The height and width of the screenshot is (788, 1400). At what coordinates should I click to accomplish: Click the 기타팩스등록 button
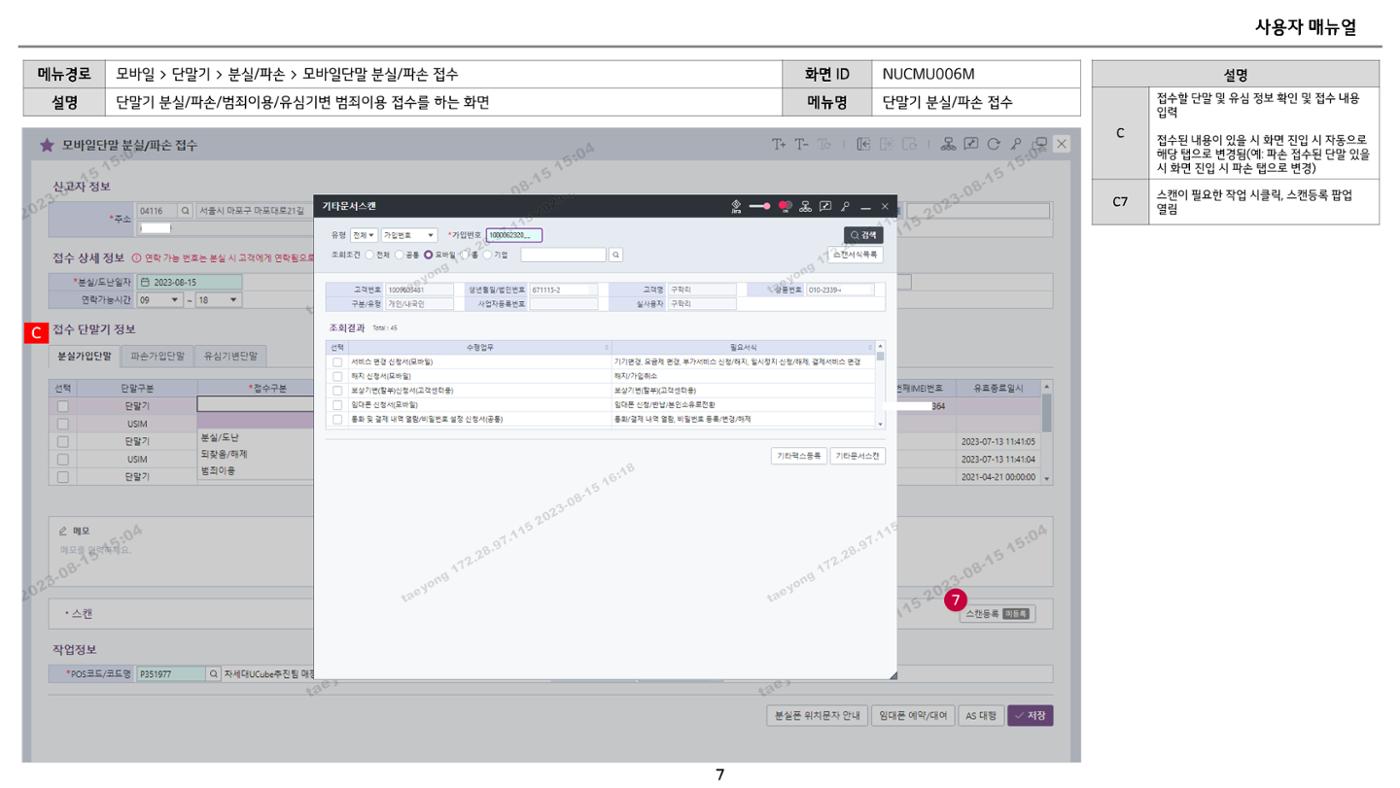click(x=798, y=455)
